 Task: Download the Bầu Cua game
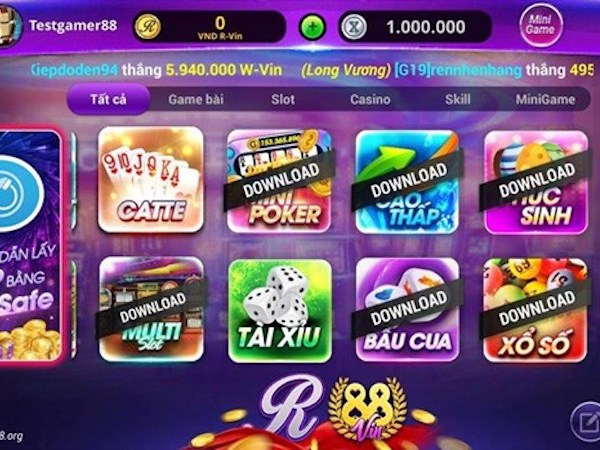[x=408, y=309]
